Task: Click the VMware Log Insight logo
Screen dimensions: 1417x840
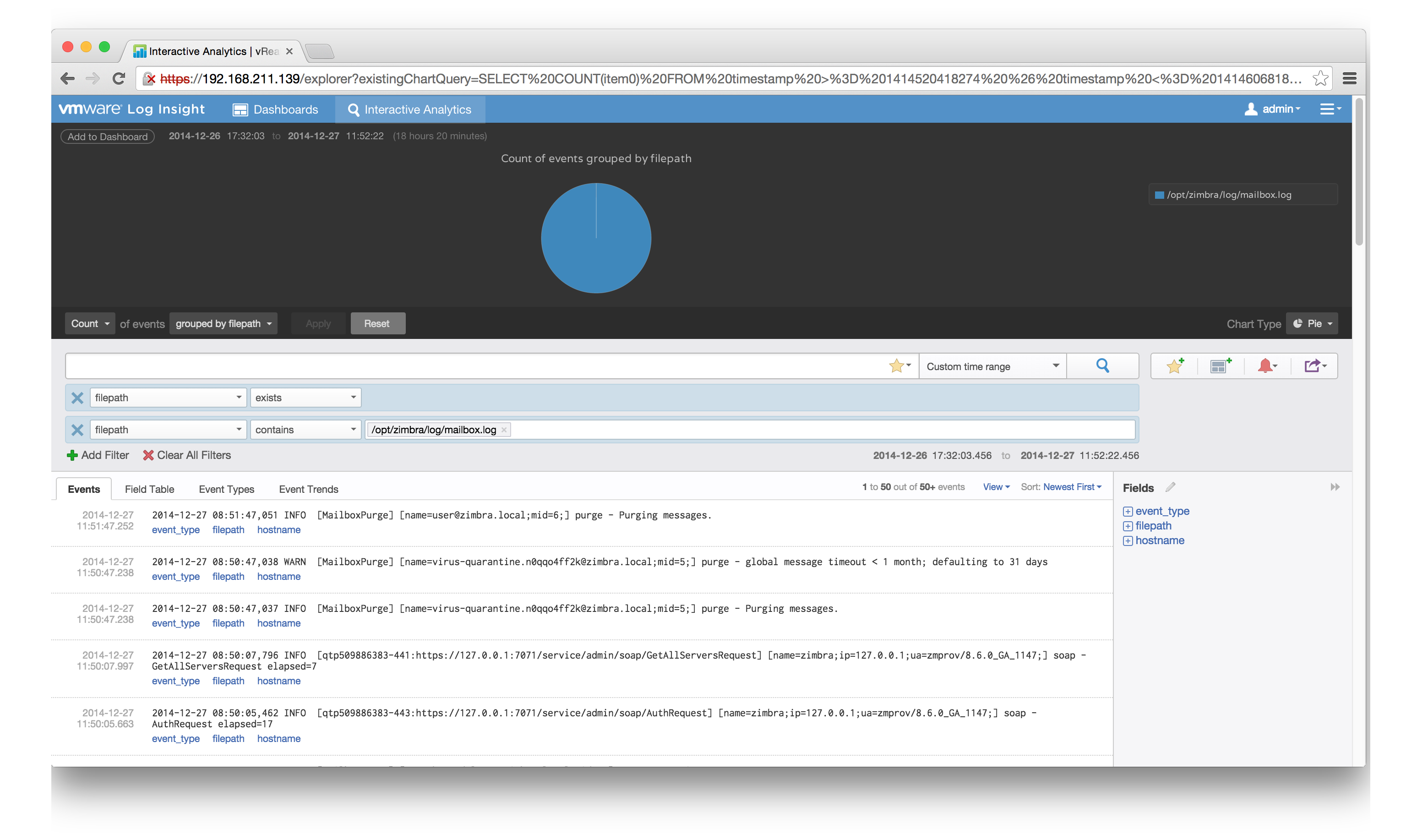Action: [x=132, y=109]
